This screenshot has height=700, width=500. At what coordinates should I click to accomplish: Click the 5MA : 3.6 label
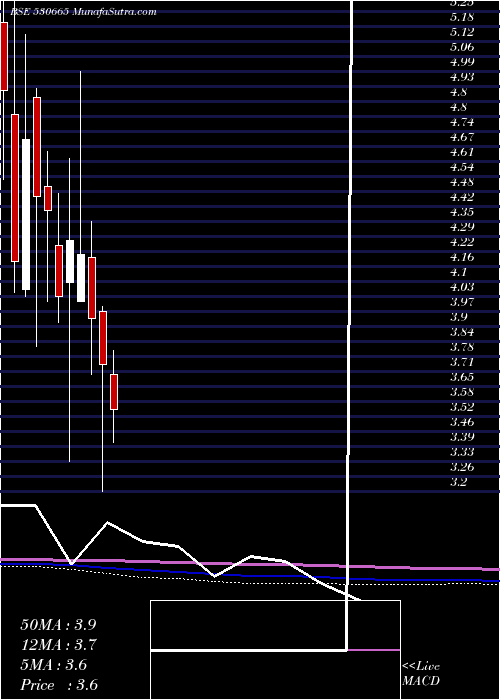click(54, 665)
